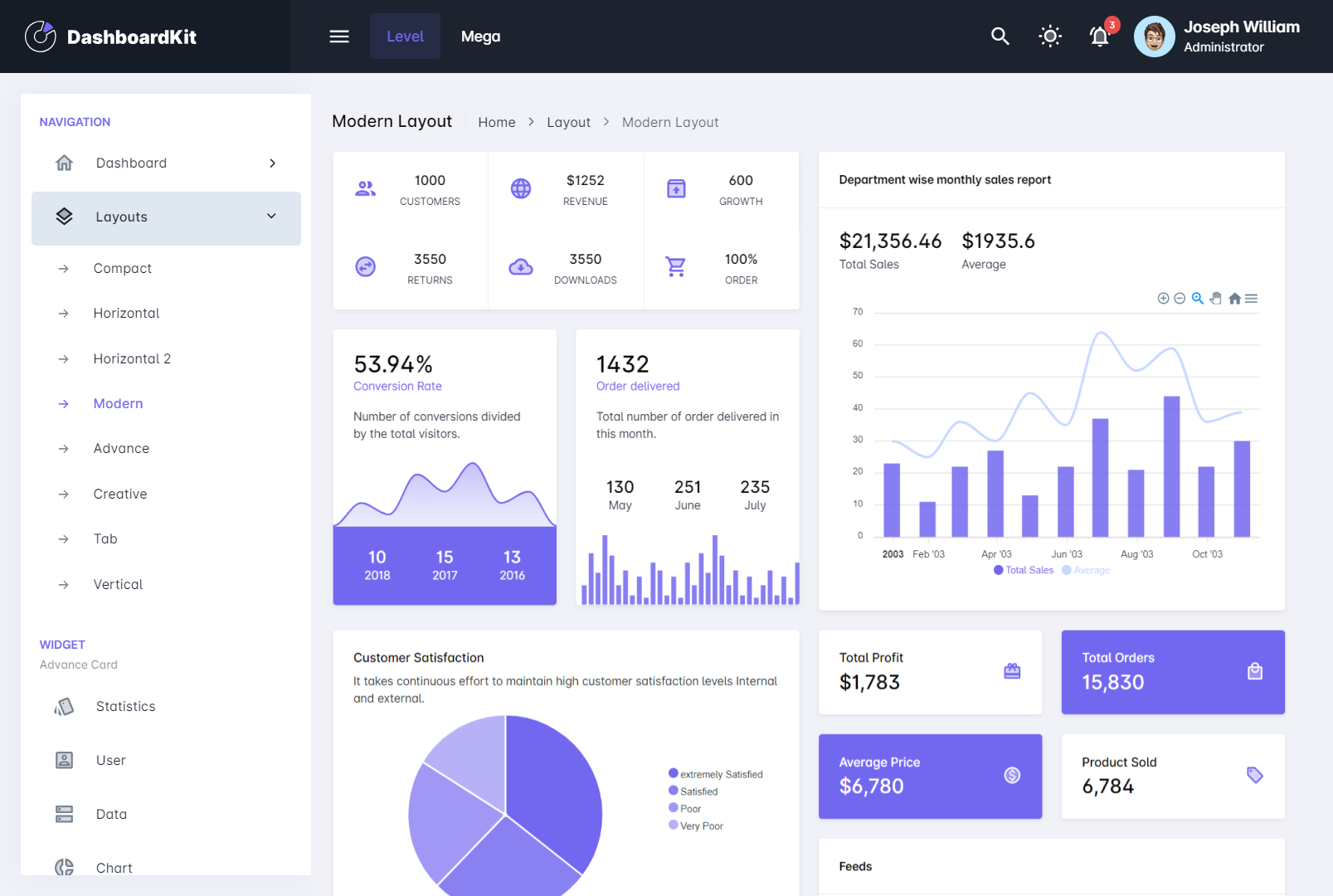Open the Mega menu in header
The width and height of the screenshot is (1333, 896).
click(480, 37)
